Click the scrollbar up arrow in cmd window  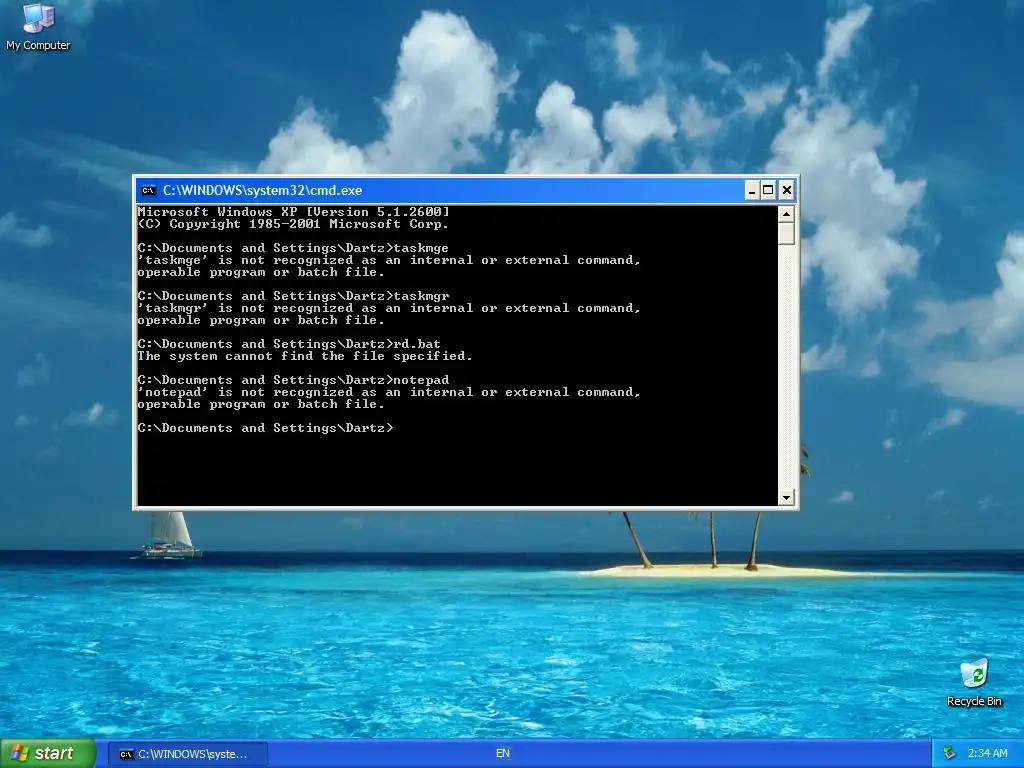point(786,214)
